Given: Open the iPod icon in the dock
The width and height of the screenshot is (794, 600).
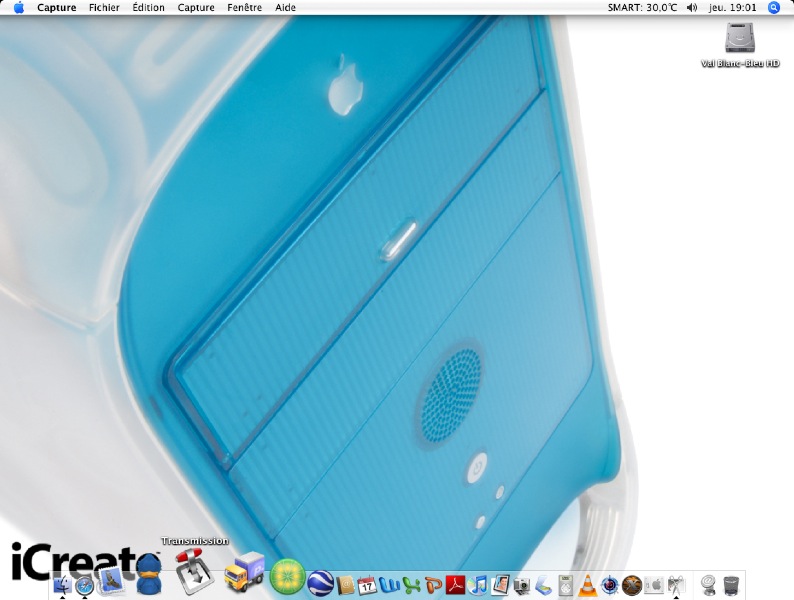Looking at the screenshot, I should click(x=565, y=586).
